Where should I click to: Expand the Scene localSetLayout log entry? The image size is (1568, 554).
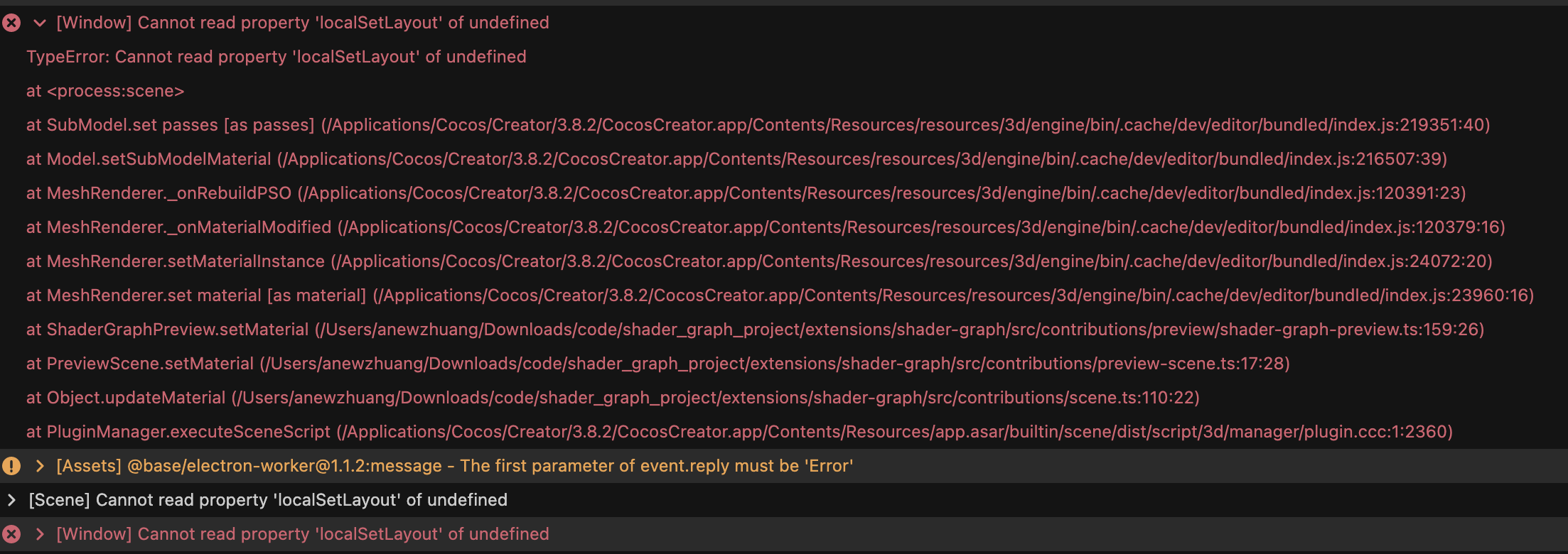tap(11, 500)
